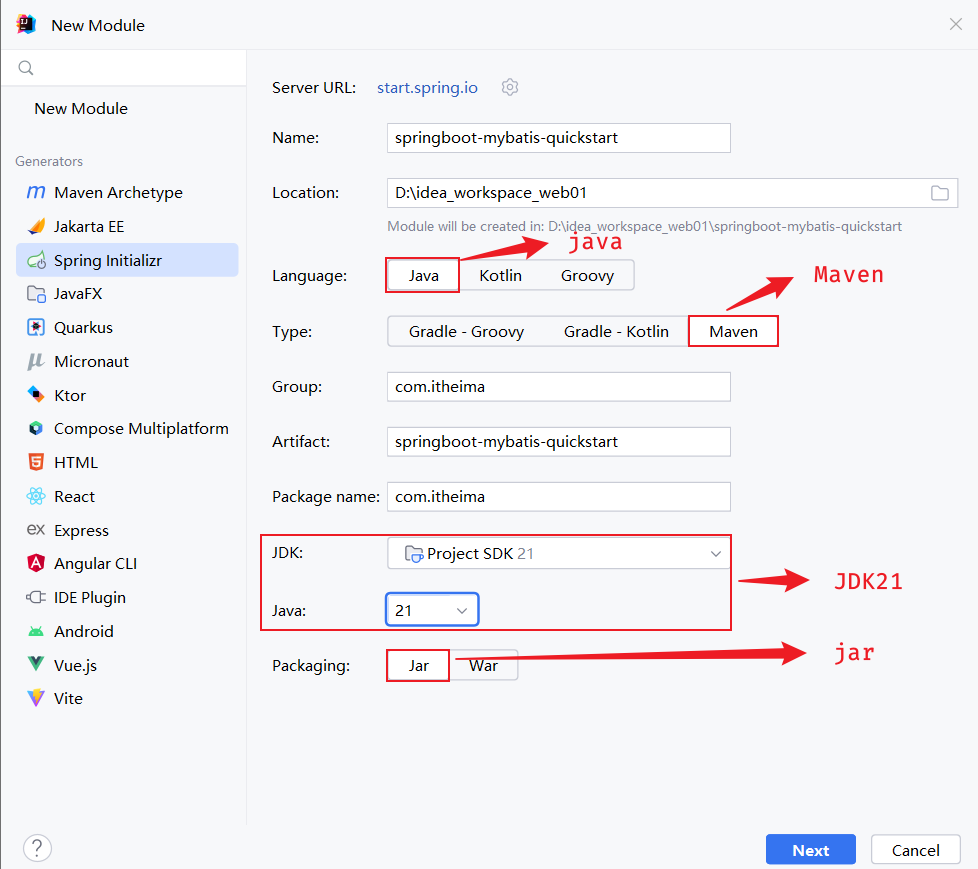The height and width of the screenshot is (869, 978).
Task: Switch project type to Gradle - Groovy
Action: [466, 331]
